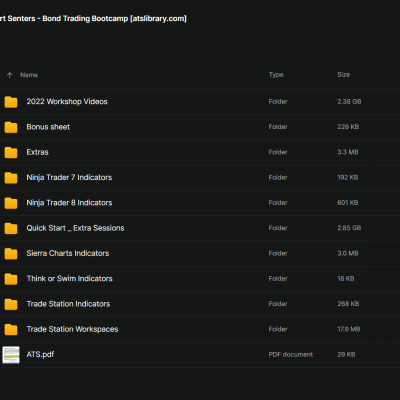Click the Think or Swim Indicators folder icon
This screenshot has width=400, height=400.
11,279
